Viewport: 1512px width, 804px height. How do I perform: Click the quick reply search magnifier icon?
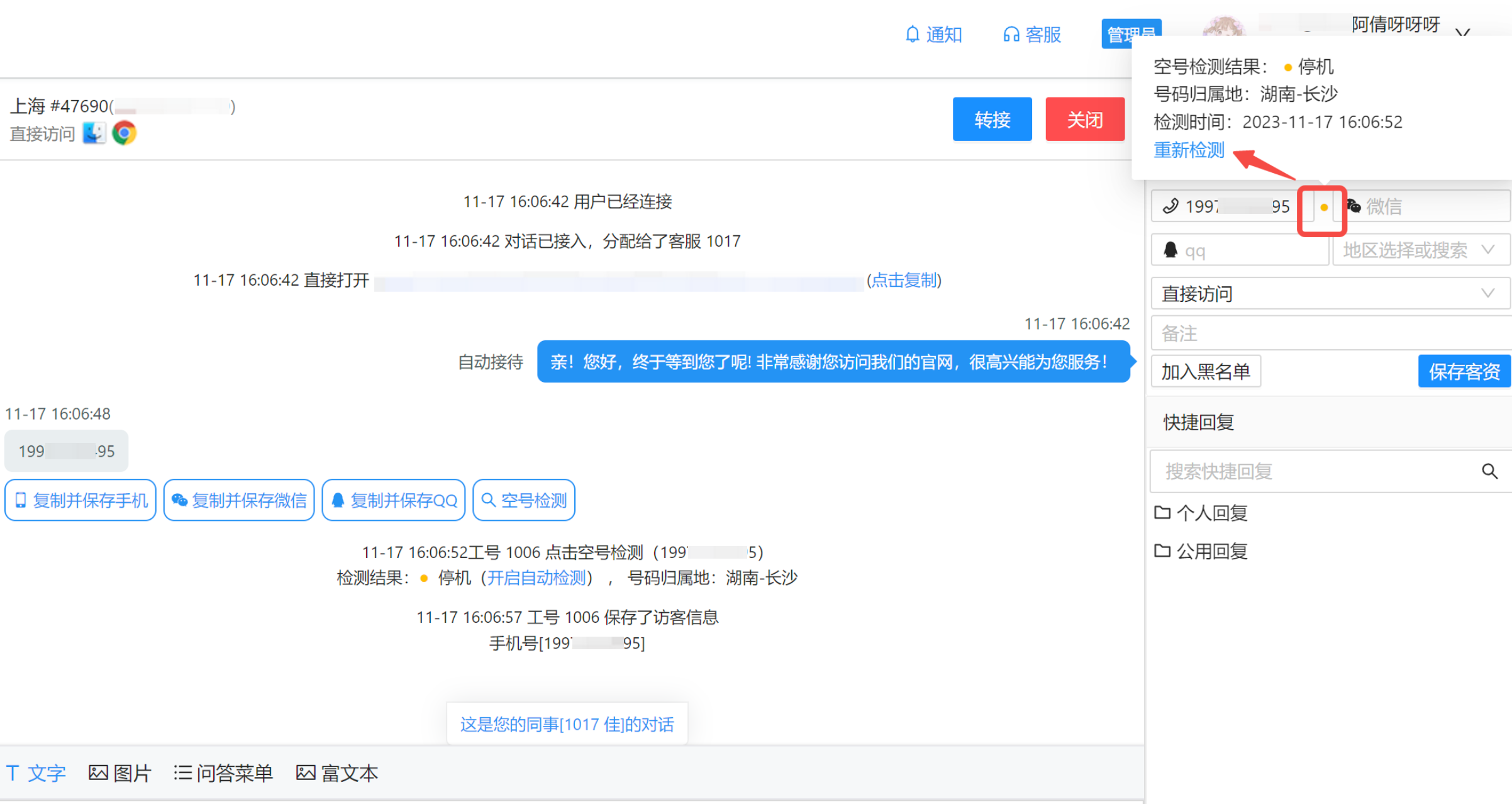coord(1489,471)
